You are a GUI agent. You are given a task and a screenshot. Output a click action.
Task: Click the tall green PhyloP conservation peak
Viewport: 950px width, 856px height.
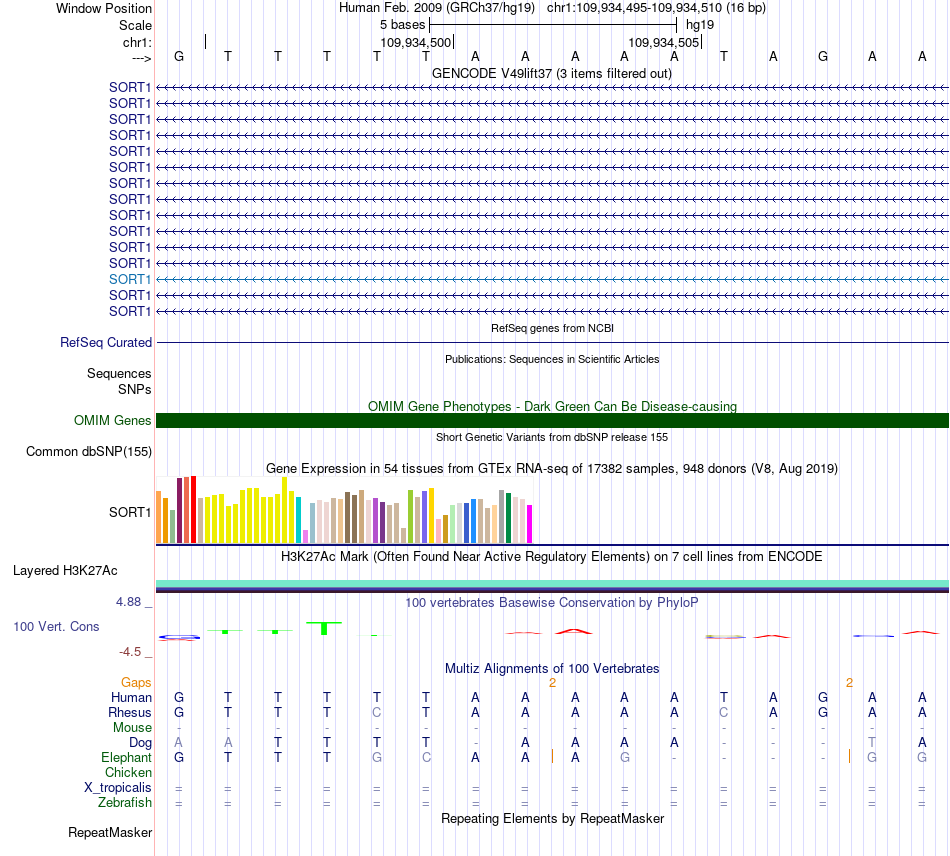click(324, 628)
